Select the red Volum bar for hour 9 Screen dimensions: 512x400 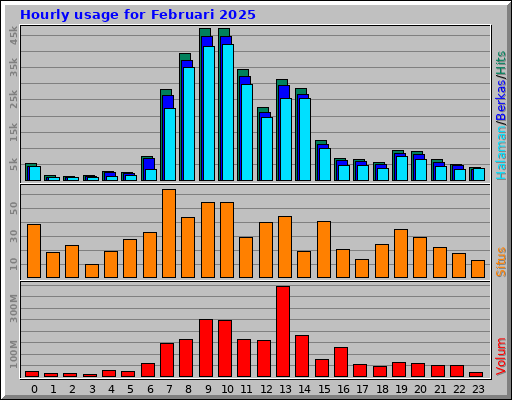pos(206,348)
